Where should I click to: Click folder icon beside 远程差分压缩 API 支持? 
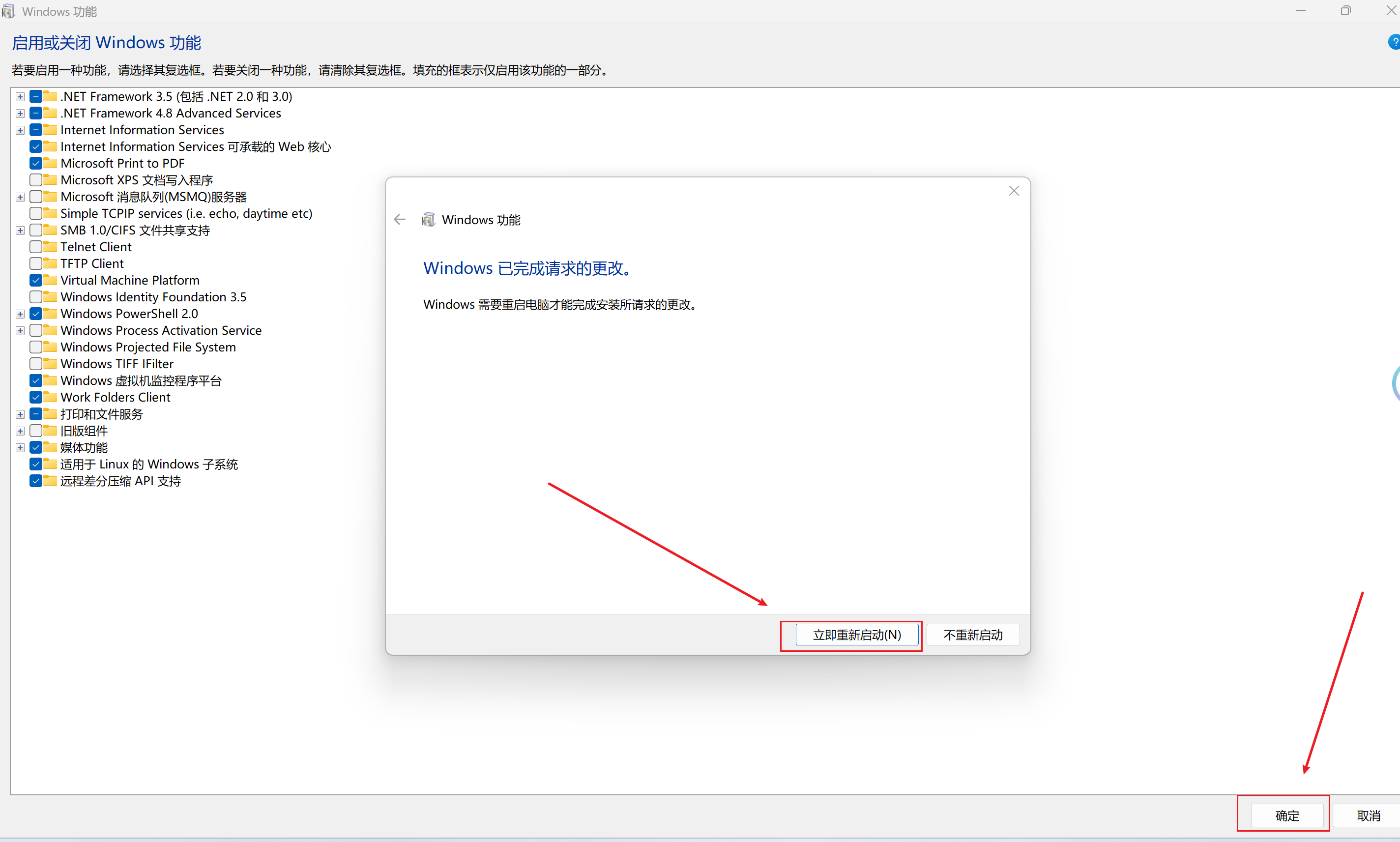pos(51,481)
